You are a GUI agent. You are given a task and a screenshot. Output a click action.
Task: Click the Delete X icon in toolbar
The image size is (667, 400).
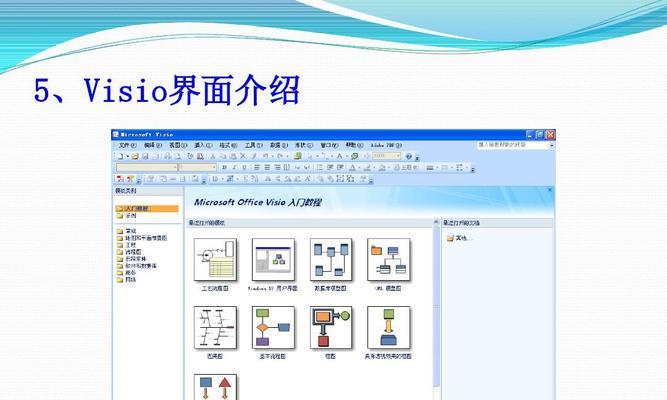(x=243, y=156)
